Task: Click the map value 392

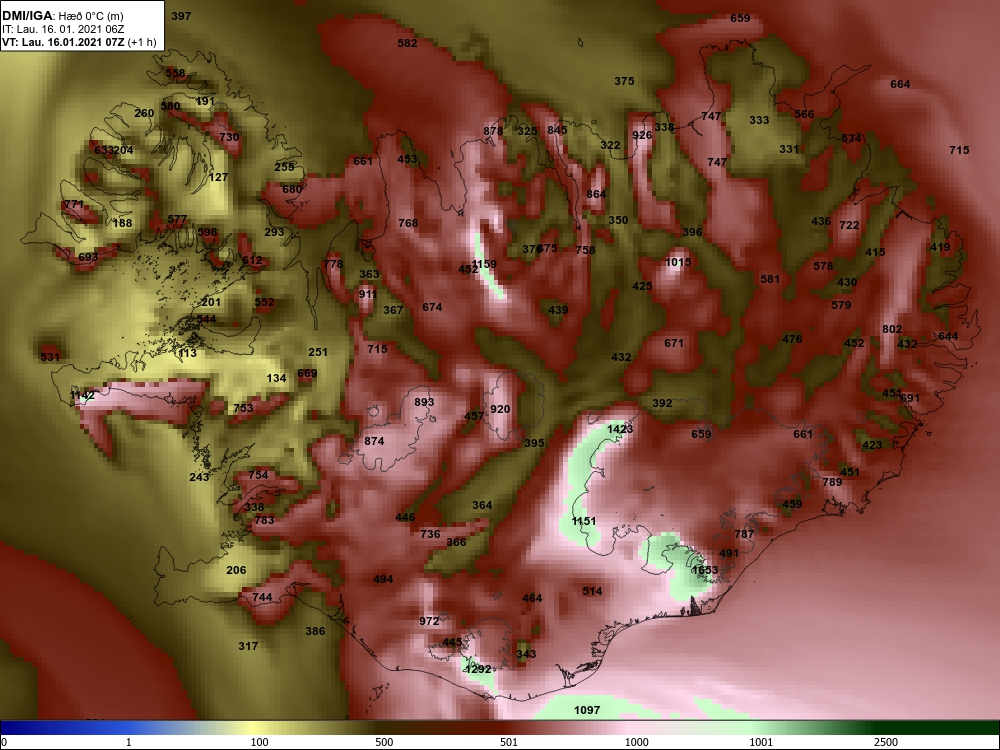Action: 662,403
